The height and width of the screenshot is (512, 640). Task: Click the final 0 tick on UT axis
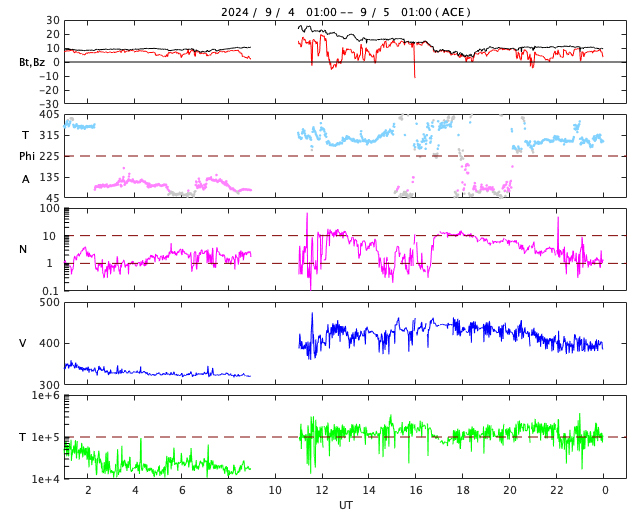(x=605, y=490)
